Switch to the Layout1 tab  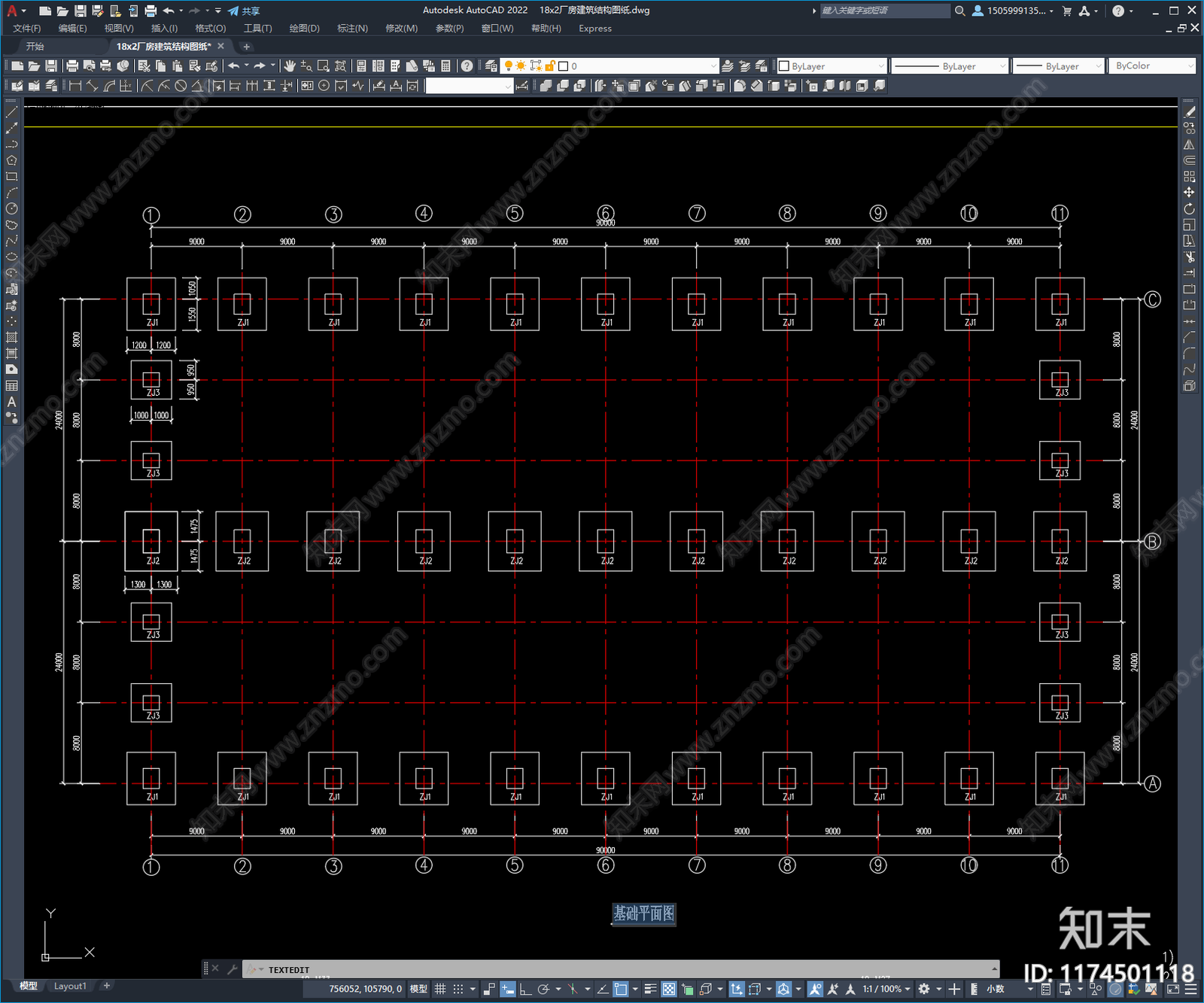pos(70,986)
